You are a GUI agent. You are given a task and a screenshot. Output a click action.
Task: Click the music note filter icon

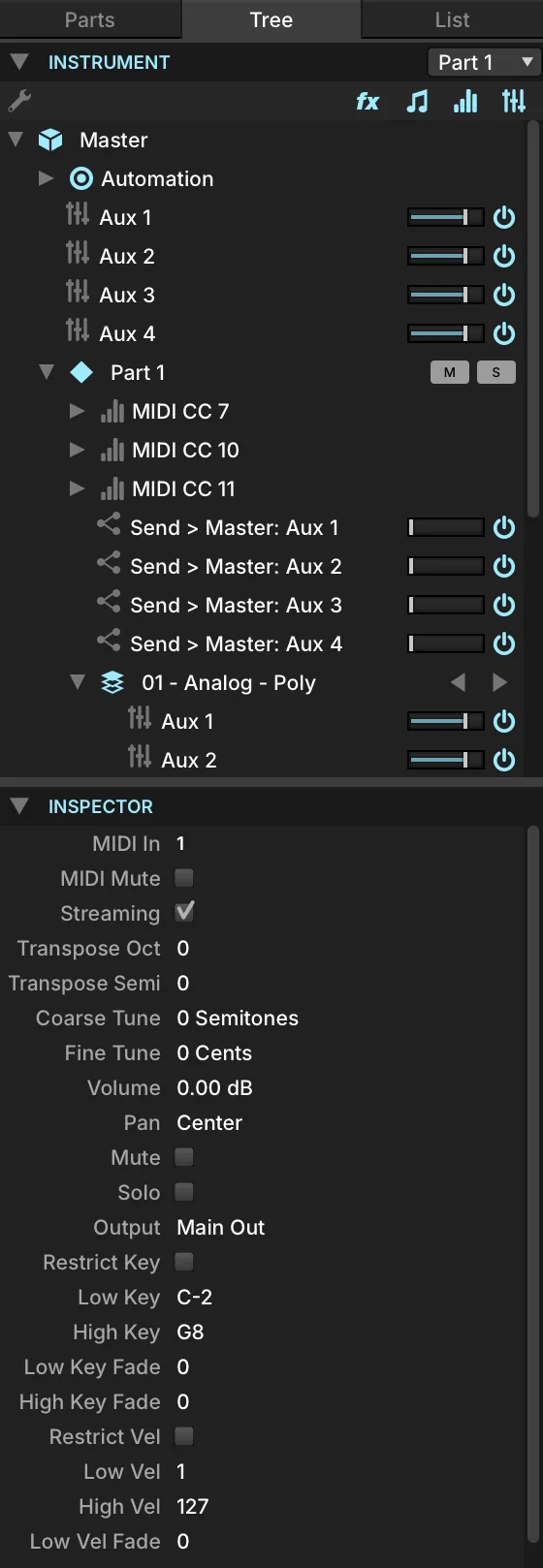pos(417,101)
